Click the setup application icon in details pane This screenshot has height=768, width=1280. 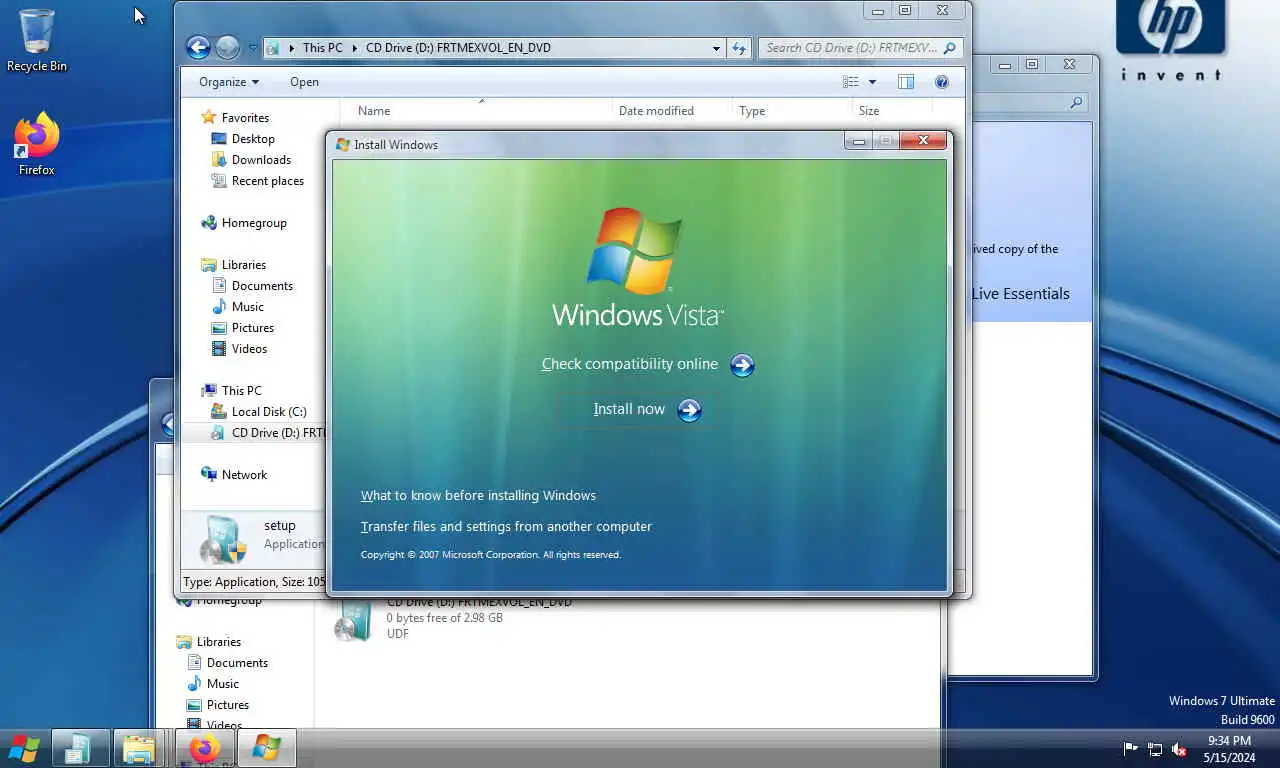[x=222, y=541]
